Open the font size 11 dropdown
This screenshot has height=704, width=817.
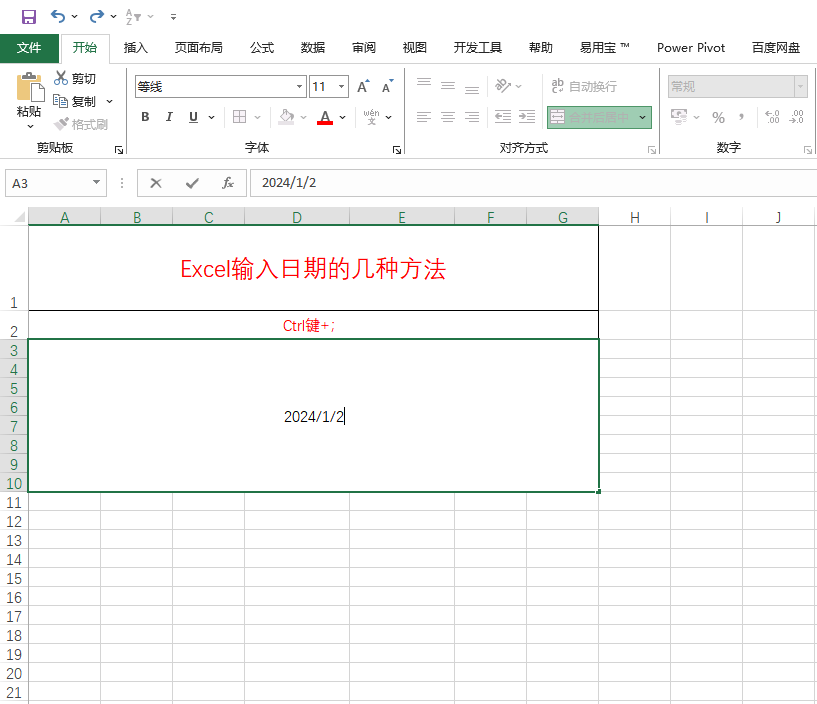coord(341,87)
